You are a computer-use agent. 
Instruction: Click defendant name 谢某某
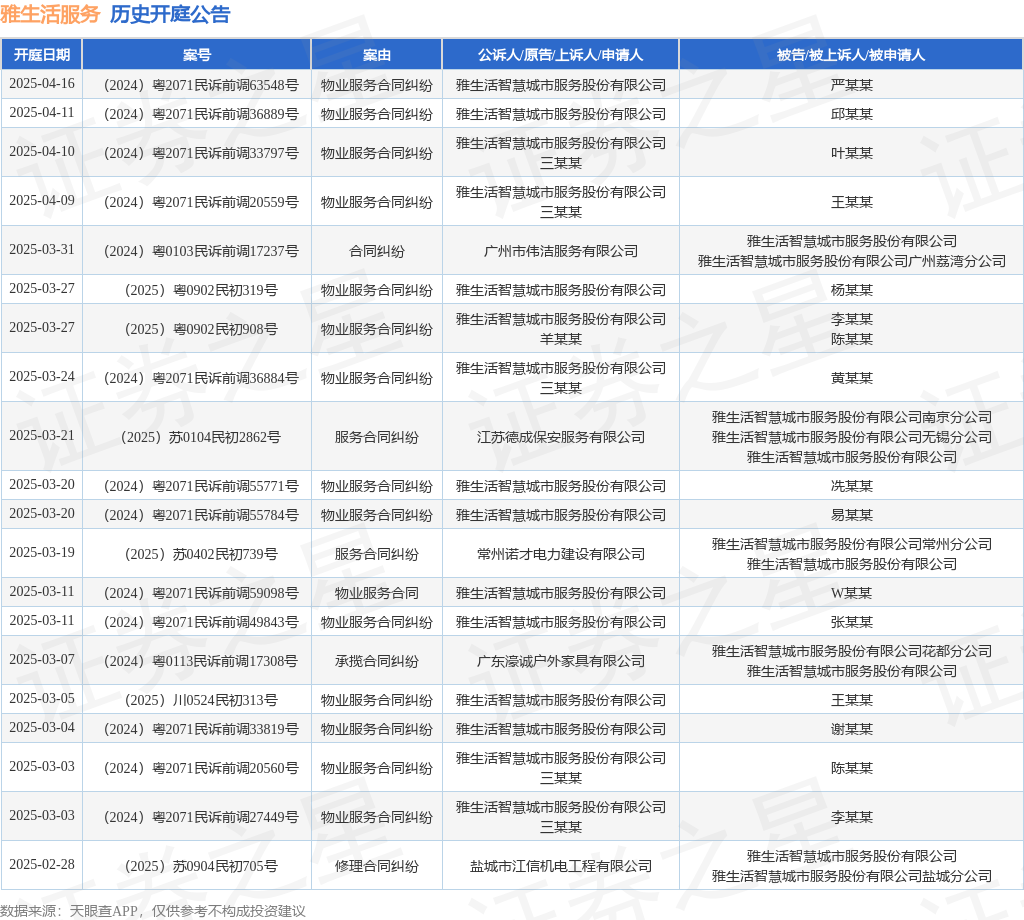point(852,729)
